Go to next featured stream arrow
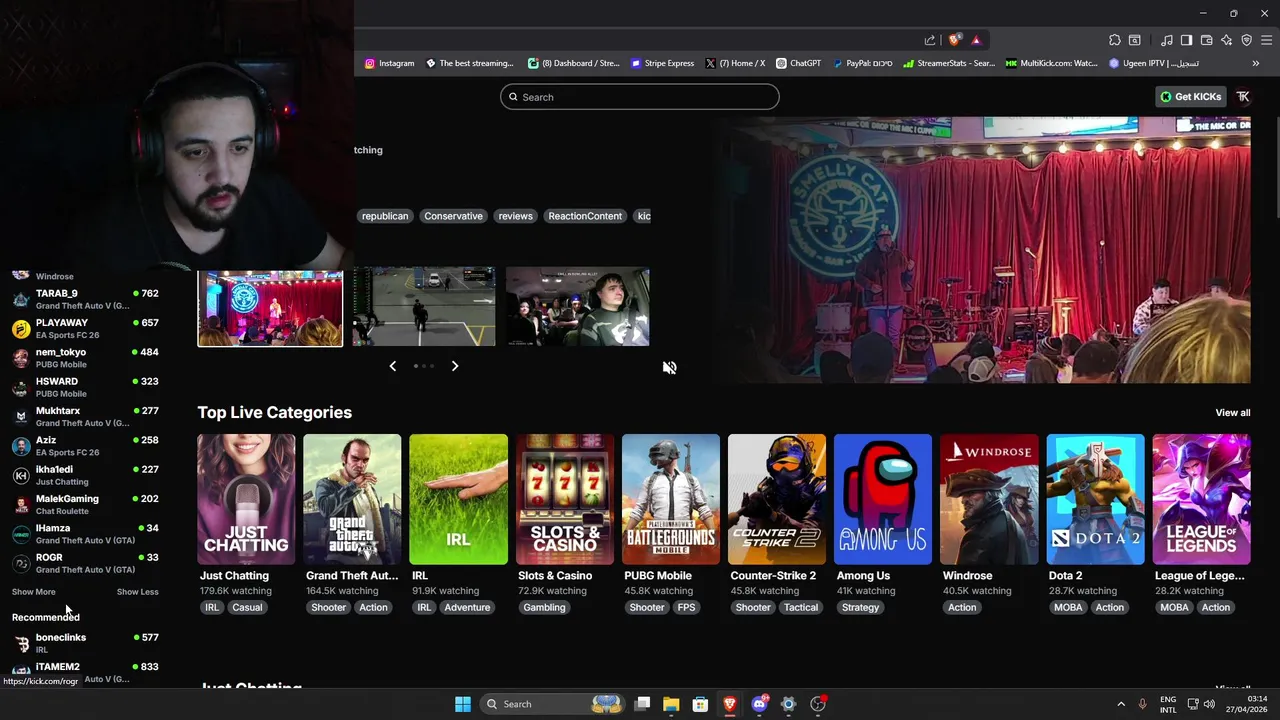The height and width of the screenshot is (720, 1280). point(454,366)
